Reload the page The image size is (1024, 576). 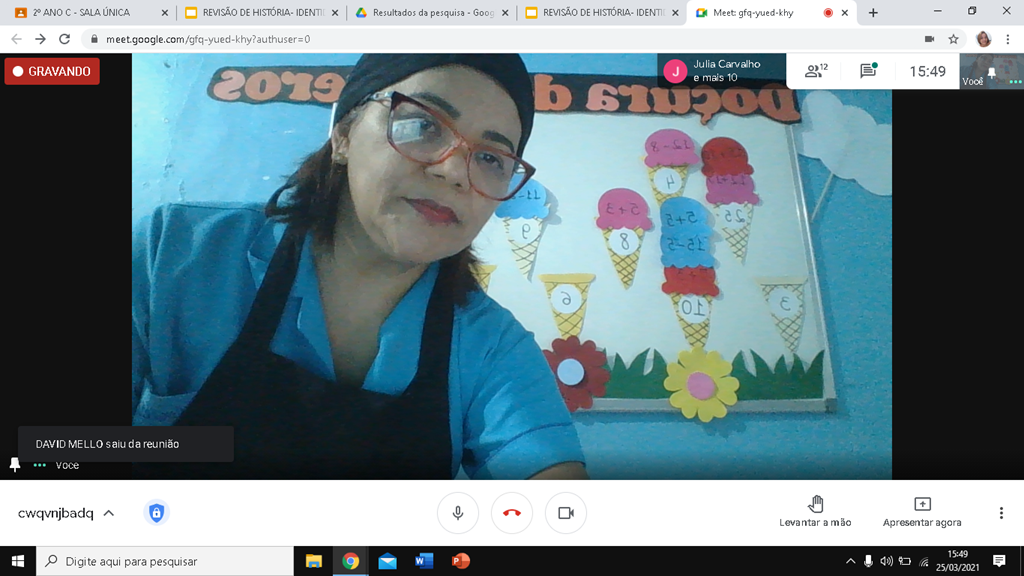[x=65, y=39]
